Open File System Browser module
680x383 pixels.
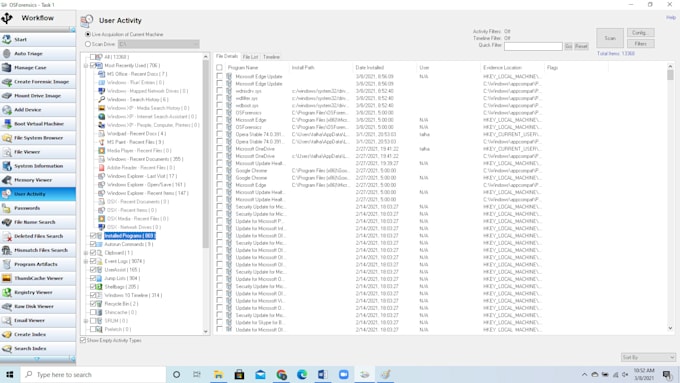38,138
